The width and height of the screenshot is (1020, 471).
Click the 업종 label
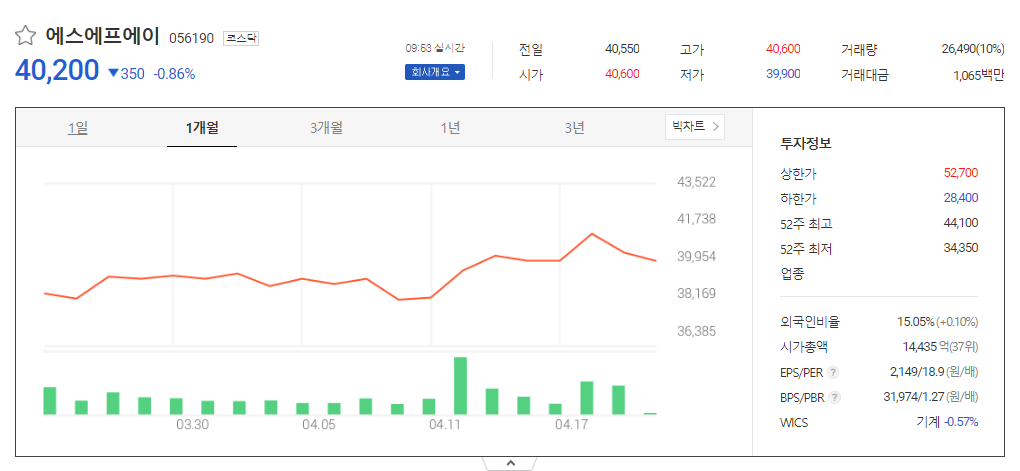point(792,273)
